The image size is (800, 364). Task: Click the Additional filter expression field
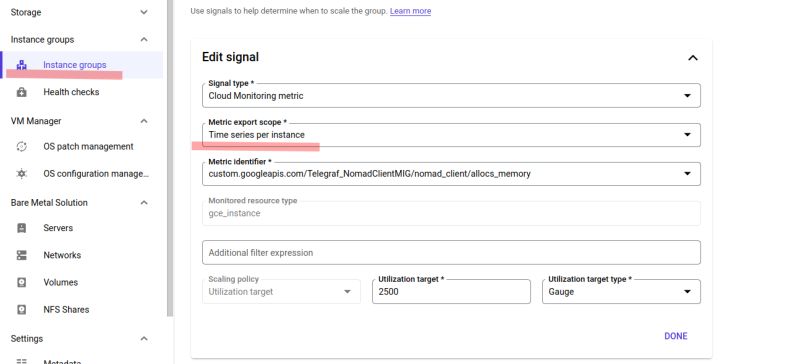pos(451,253)
